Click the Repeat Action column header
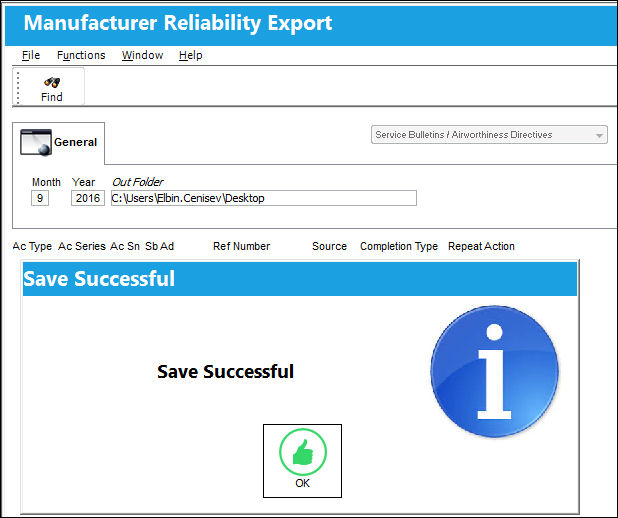 click(481, 246)
